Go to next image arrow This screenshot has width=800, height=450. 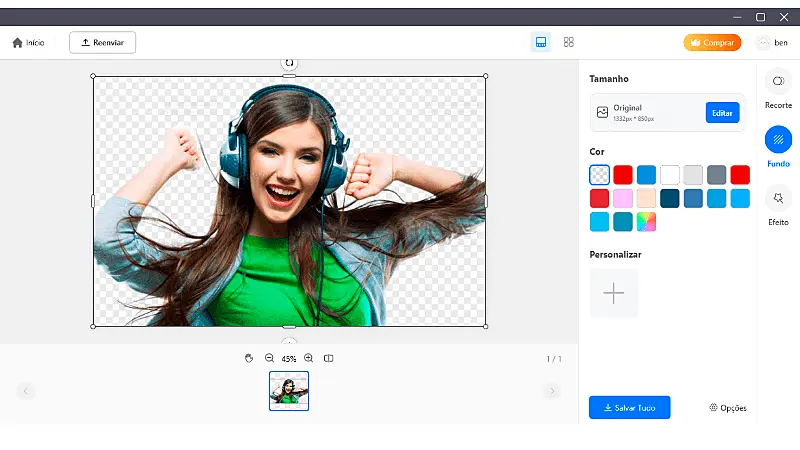pos(552,391)
